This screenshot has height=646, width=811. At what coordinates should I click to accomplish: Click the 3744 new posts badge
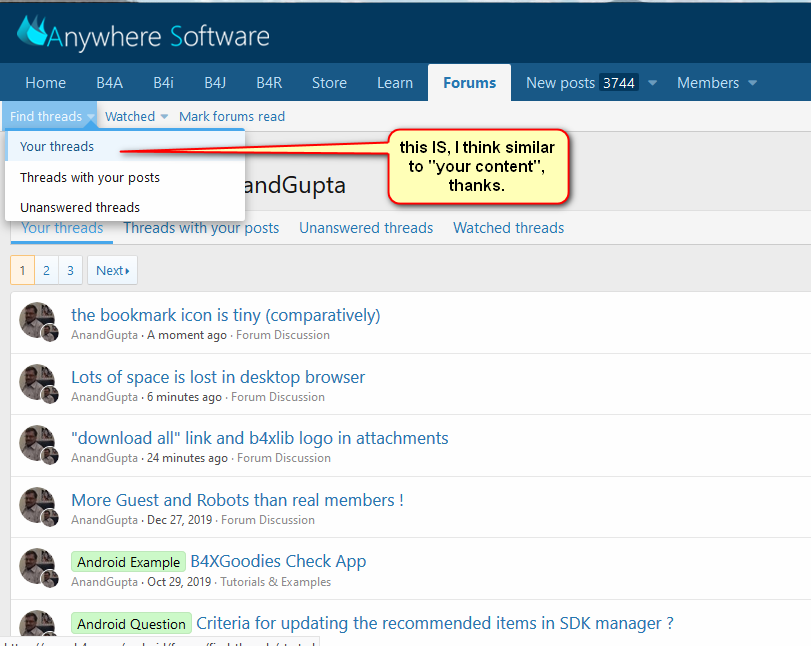619,83
